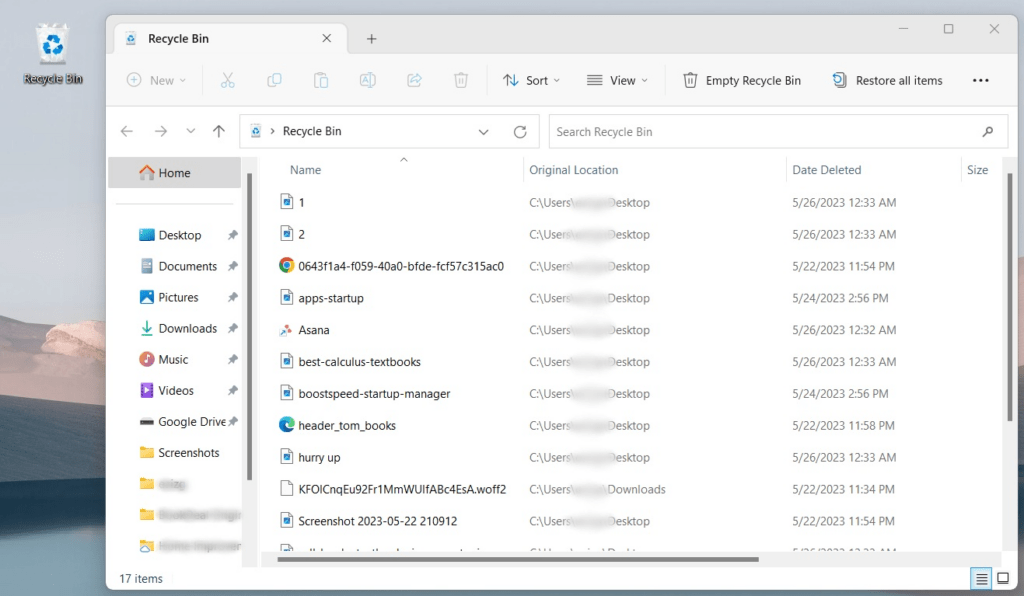Open the Share icon on the toolbar
Viewport: 1024px width, 596px height.
(414, 80)
